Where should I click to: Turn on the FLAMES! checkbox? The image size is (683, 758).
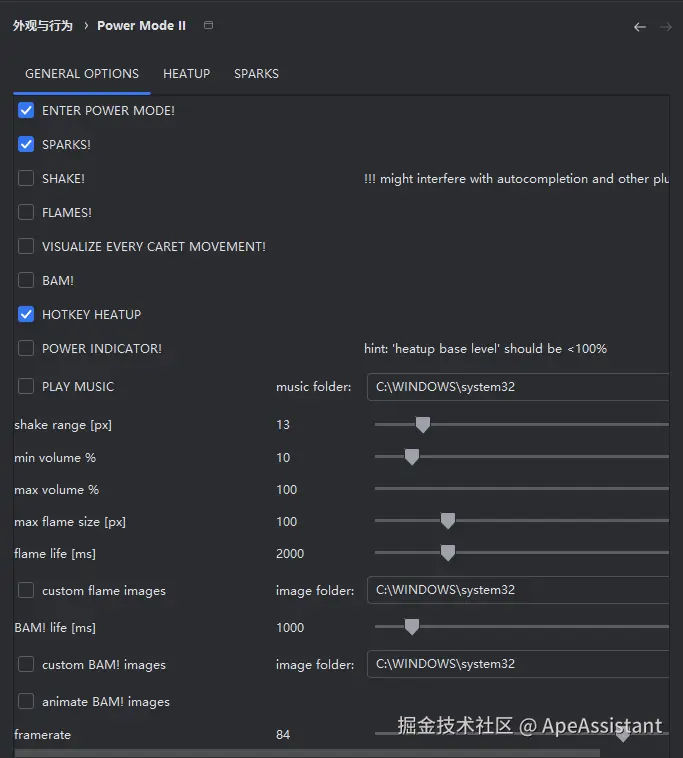[26, 212]
